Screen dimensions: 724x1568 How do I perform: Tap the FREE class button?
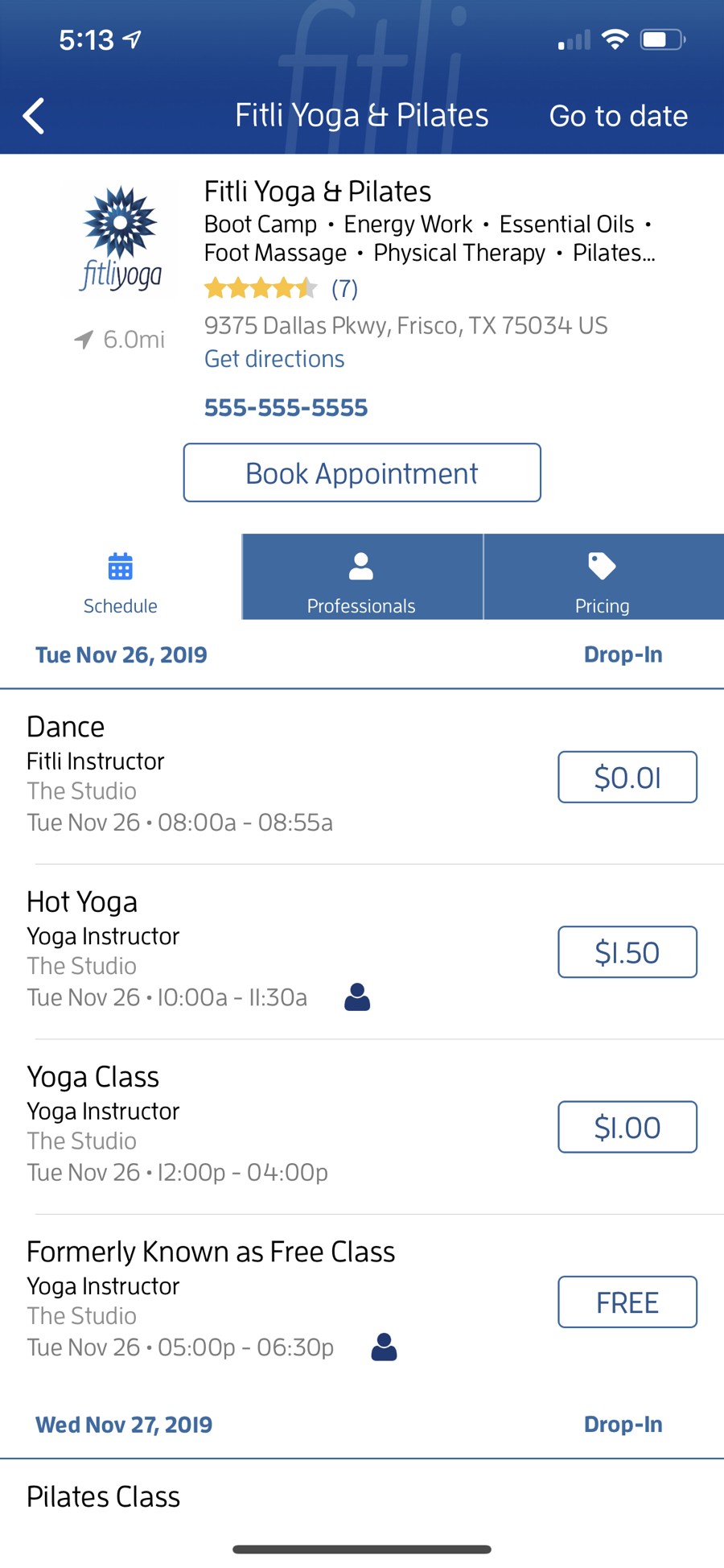tap(627, 1302)
